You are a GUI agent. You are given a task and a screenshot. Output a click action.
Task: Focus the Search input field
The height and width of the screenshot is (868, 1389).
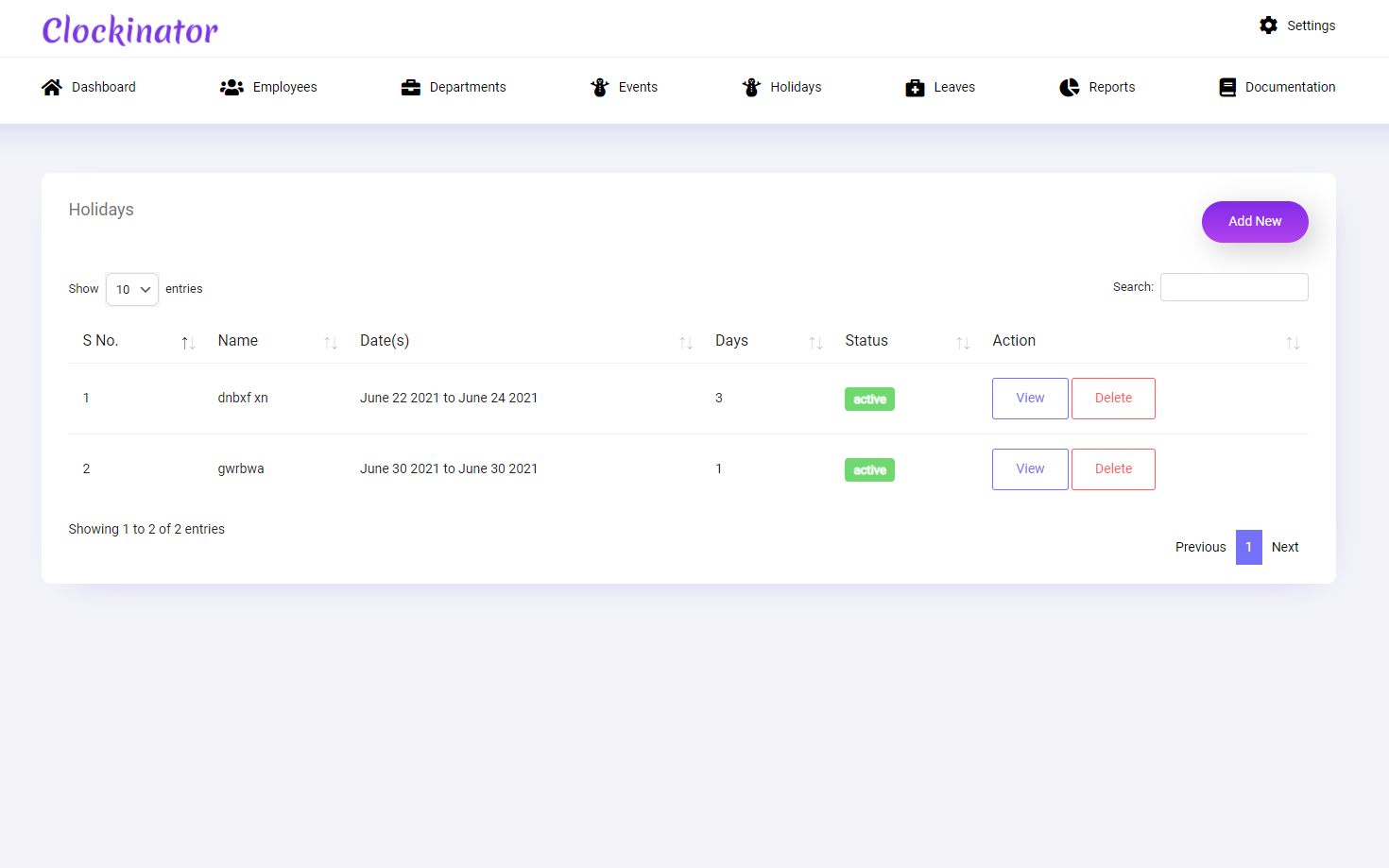[1234, 287]
